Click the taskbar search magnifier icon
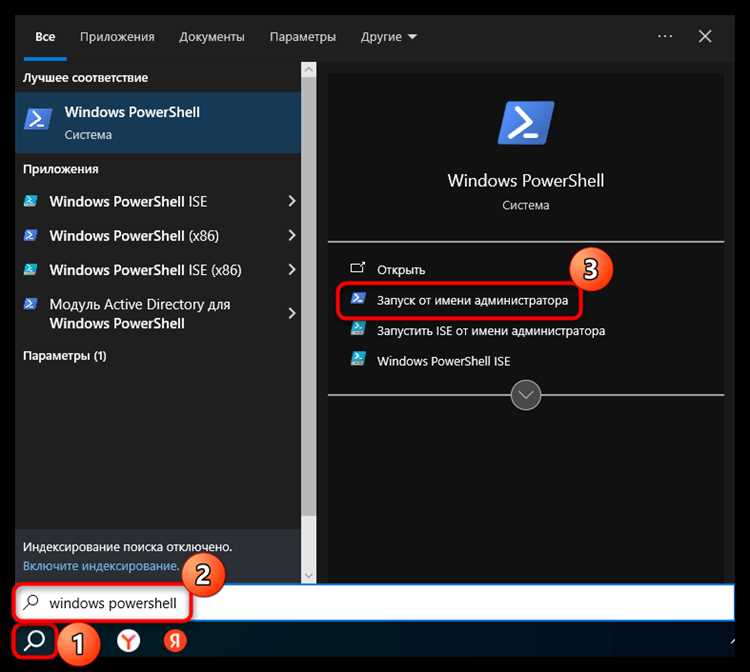 [x=34, y=640]
